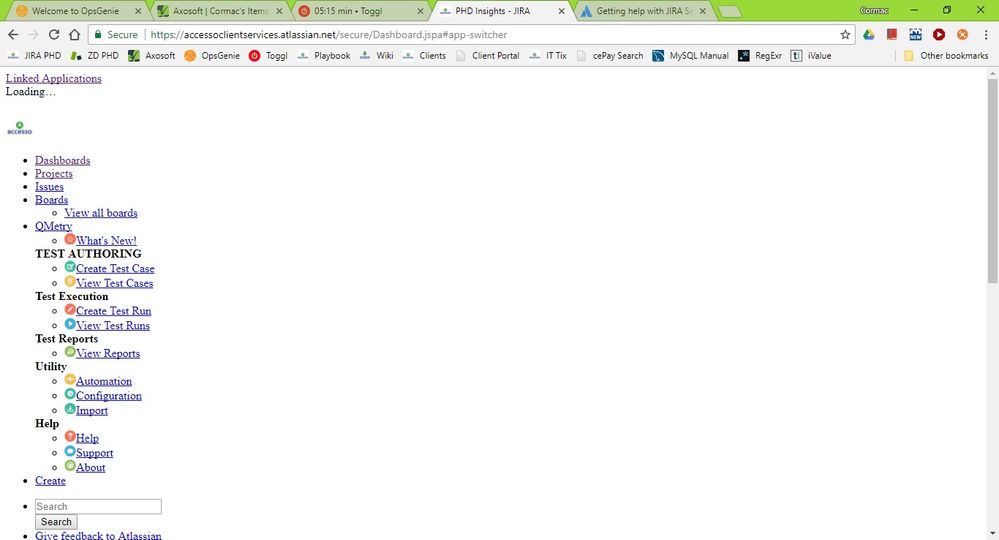Click the Help icon in Help section
The width and height of the screenshot is (999, 540).
click(x=70, y=436)
